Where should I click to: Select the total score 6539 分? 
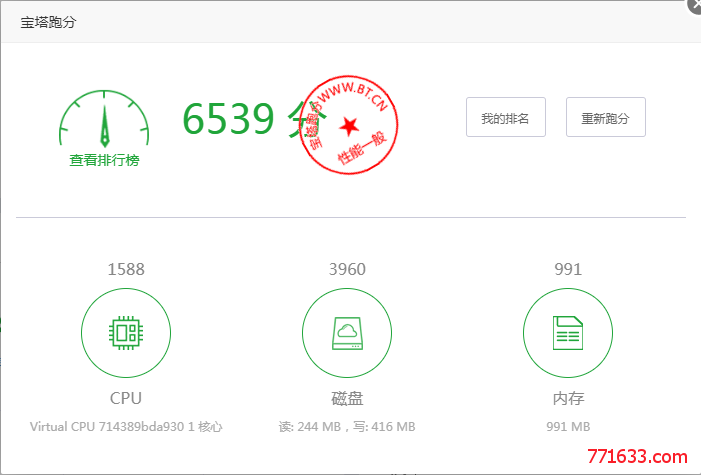255,119
